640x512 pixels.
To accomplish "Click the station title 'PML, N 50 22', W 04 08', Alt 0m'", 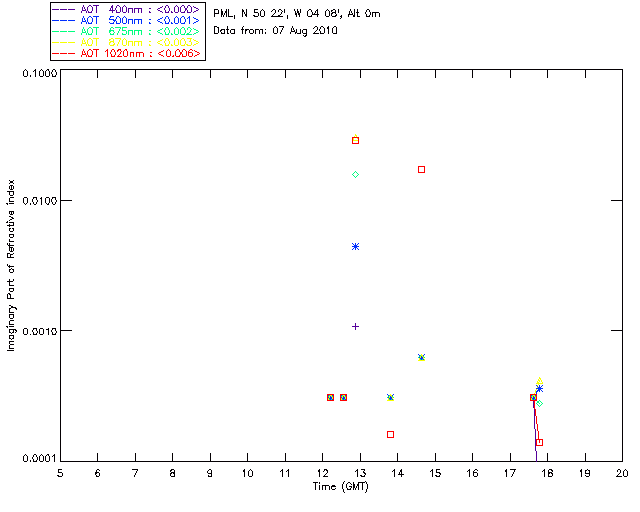I will (297, 14).
